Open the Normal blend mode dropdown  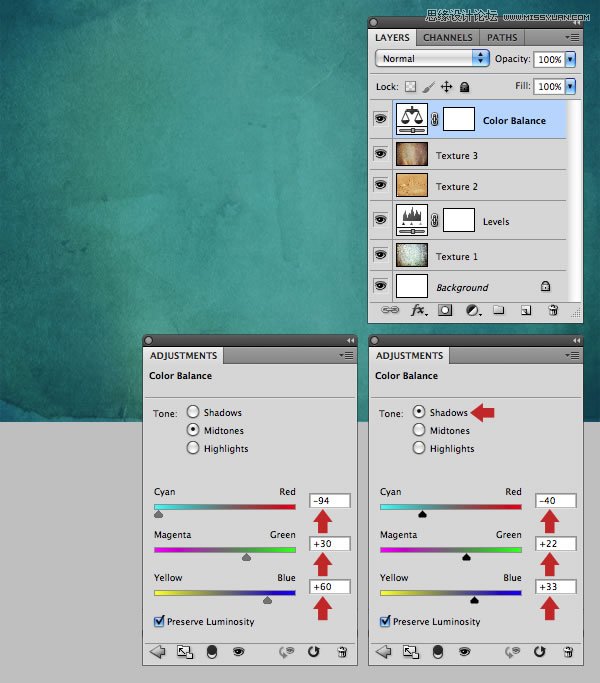[433, 59]
